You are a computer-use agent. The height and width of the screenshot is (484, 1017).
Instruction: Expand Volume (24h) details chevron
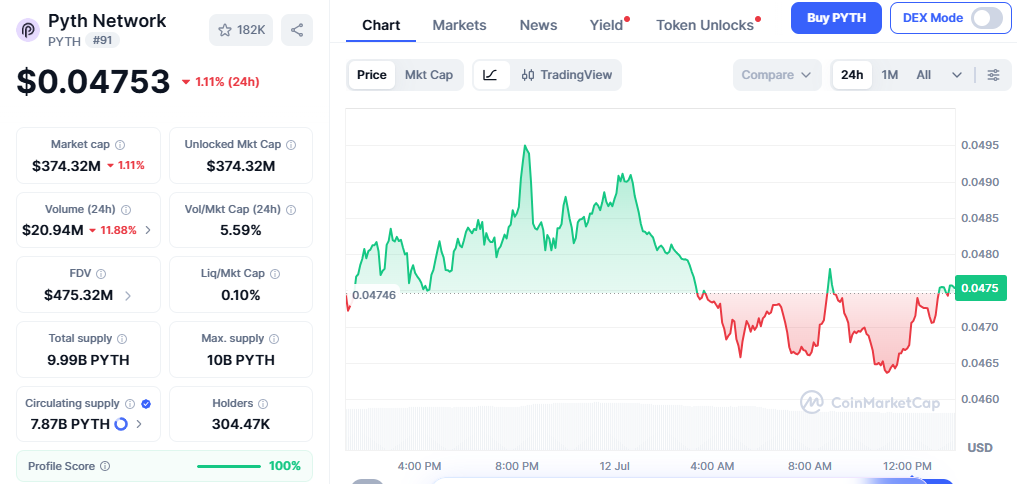149,230
